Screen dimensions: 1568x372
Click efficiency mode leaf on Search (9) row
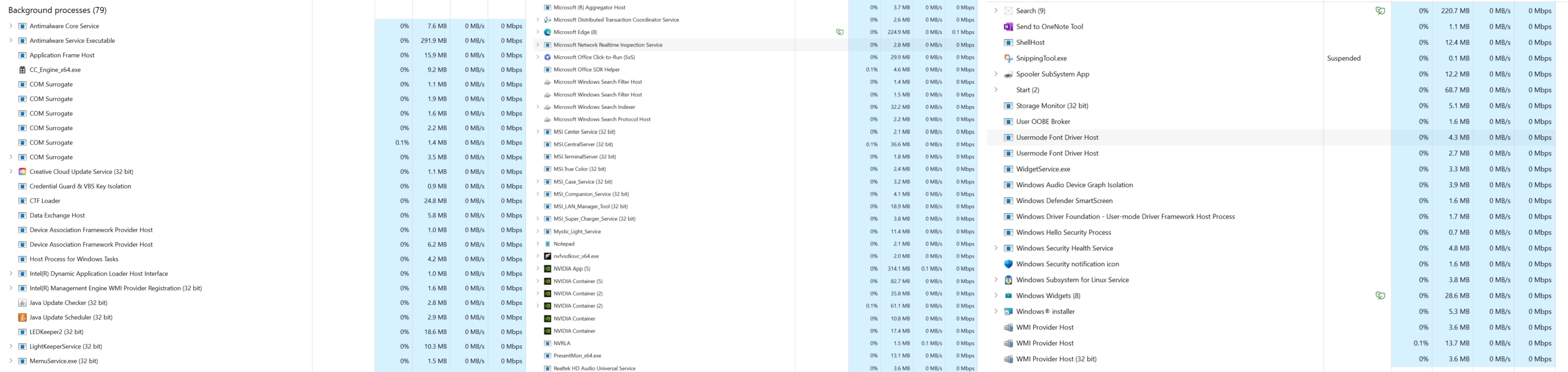[1380, 10]
